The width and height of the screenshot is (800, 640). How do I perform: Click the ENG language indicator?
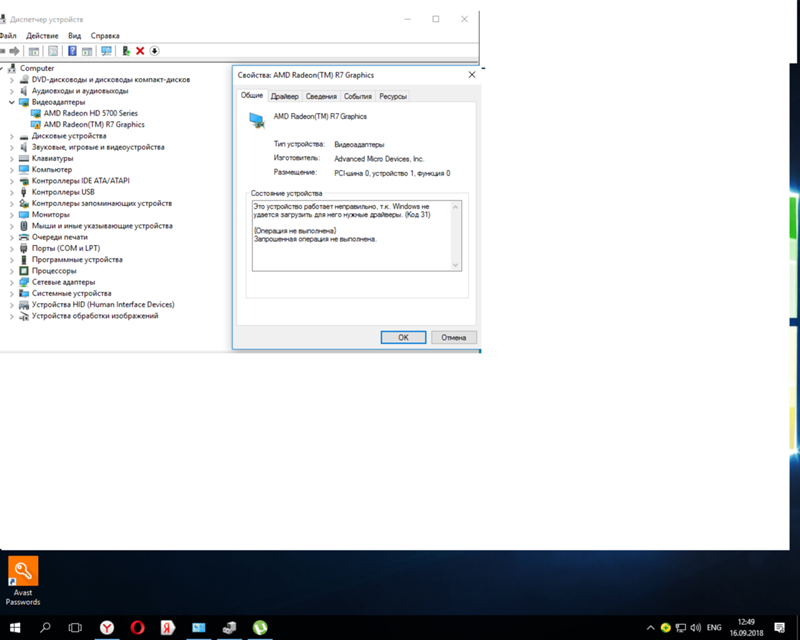tap(714, 628)
